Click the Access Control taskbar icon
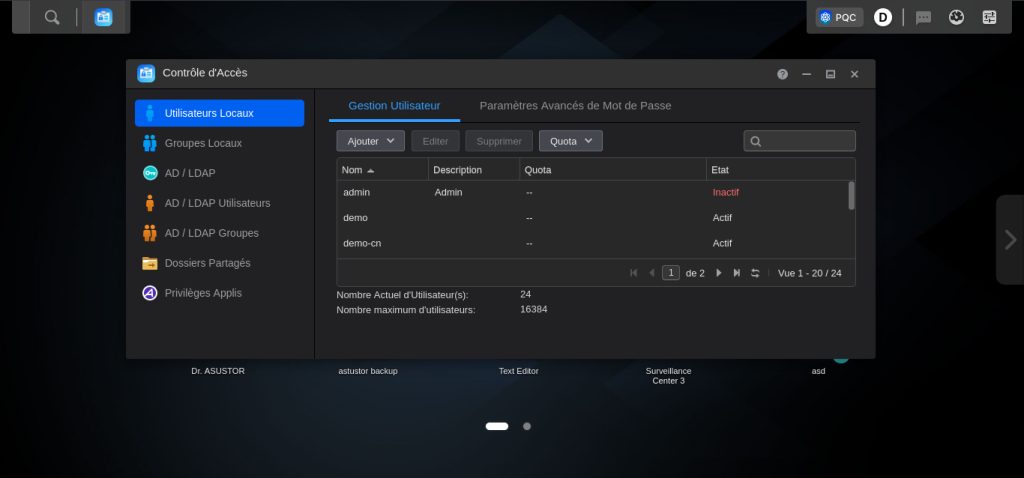This screenshot has width=1024, height=478. click(x=103, y=18)
